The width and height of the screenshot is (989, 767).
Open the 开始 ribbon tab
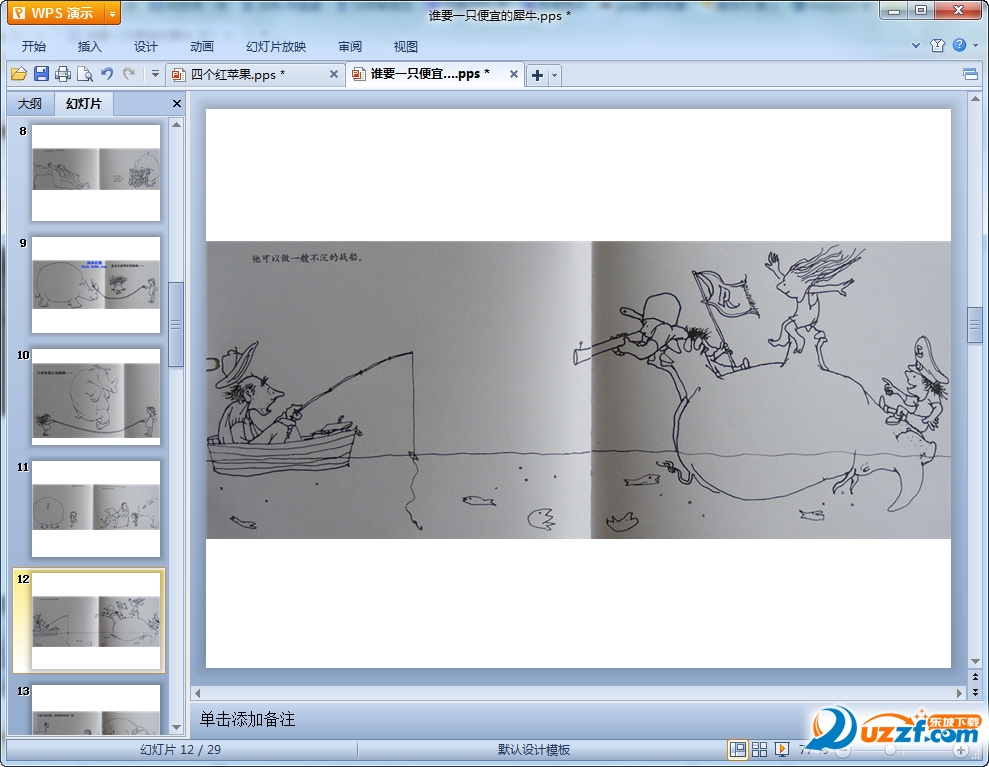point(33,46)
